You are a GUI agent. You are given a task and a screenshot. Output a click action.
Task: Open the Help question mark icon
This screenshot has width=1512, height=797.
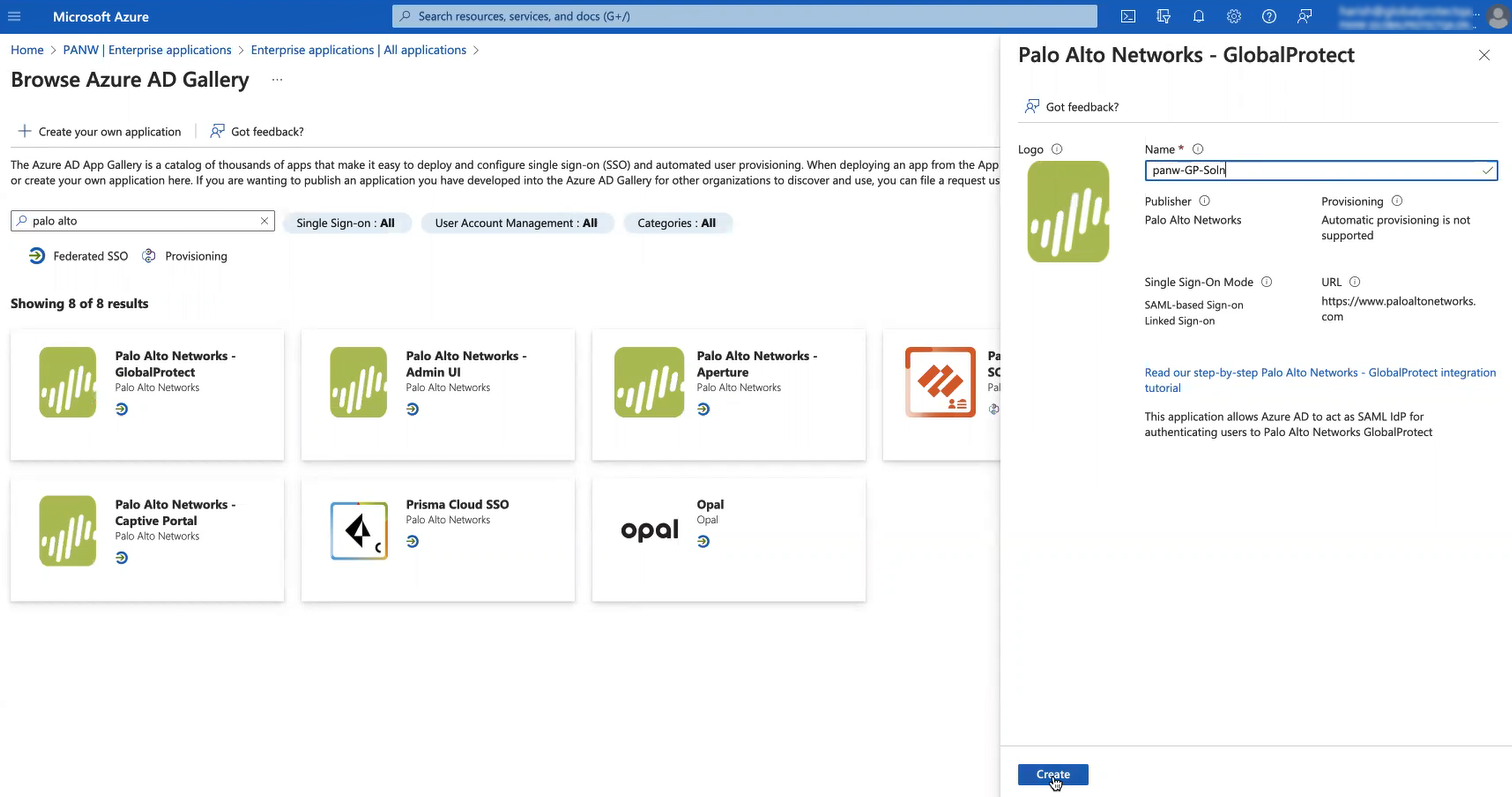[1269, 16]
